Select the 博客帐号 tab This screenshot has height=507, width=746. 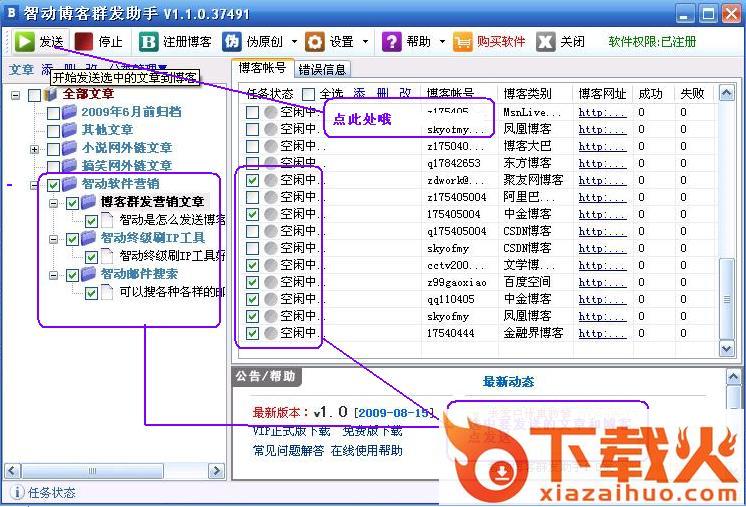(263, 69)
